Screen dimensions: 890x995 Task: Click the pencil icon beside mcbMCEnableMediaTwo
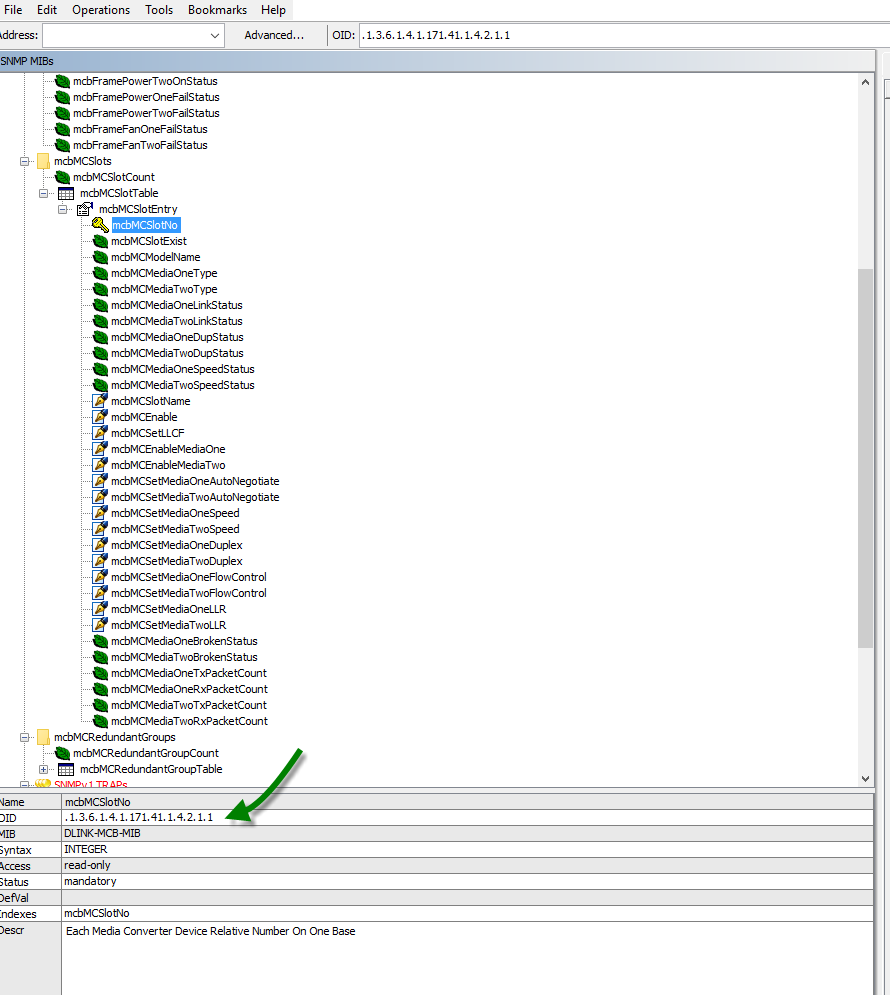click(100, 465)
